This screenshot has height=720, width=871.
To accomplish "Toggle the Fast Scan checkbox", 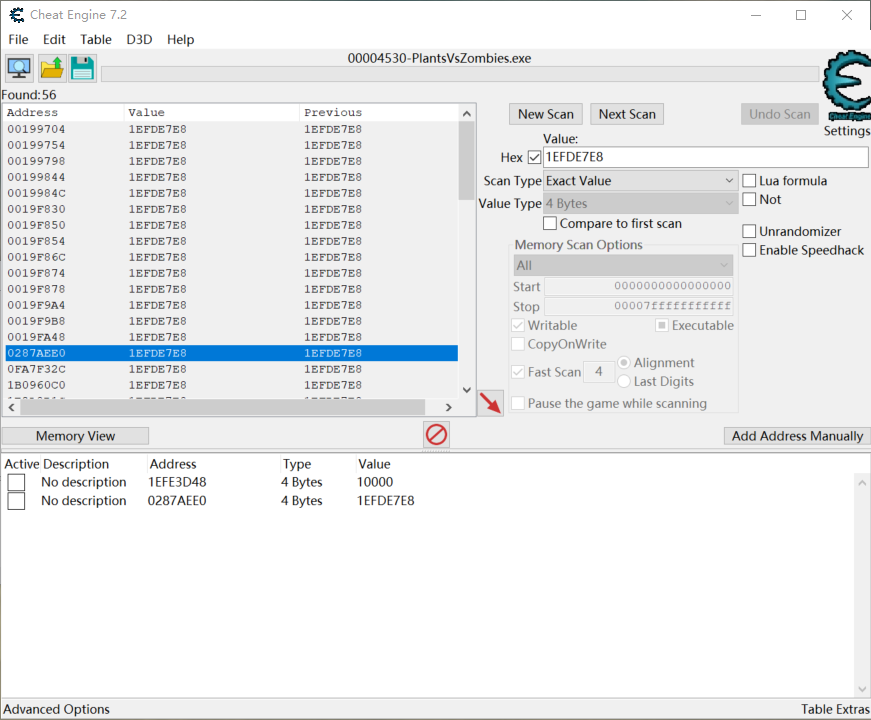I will tap(518, 372).
